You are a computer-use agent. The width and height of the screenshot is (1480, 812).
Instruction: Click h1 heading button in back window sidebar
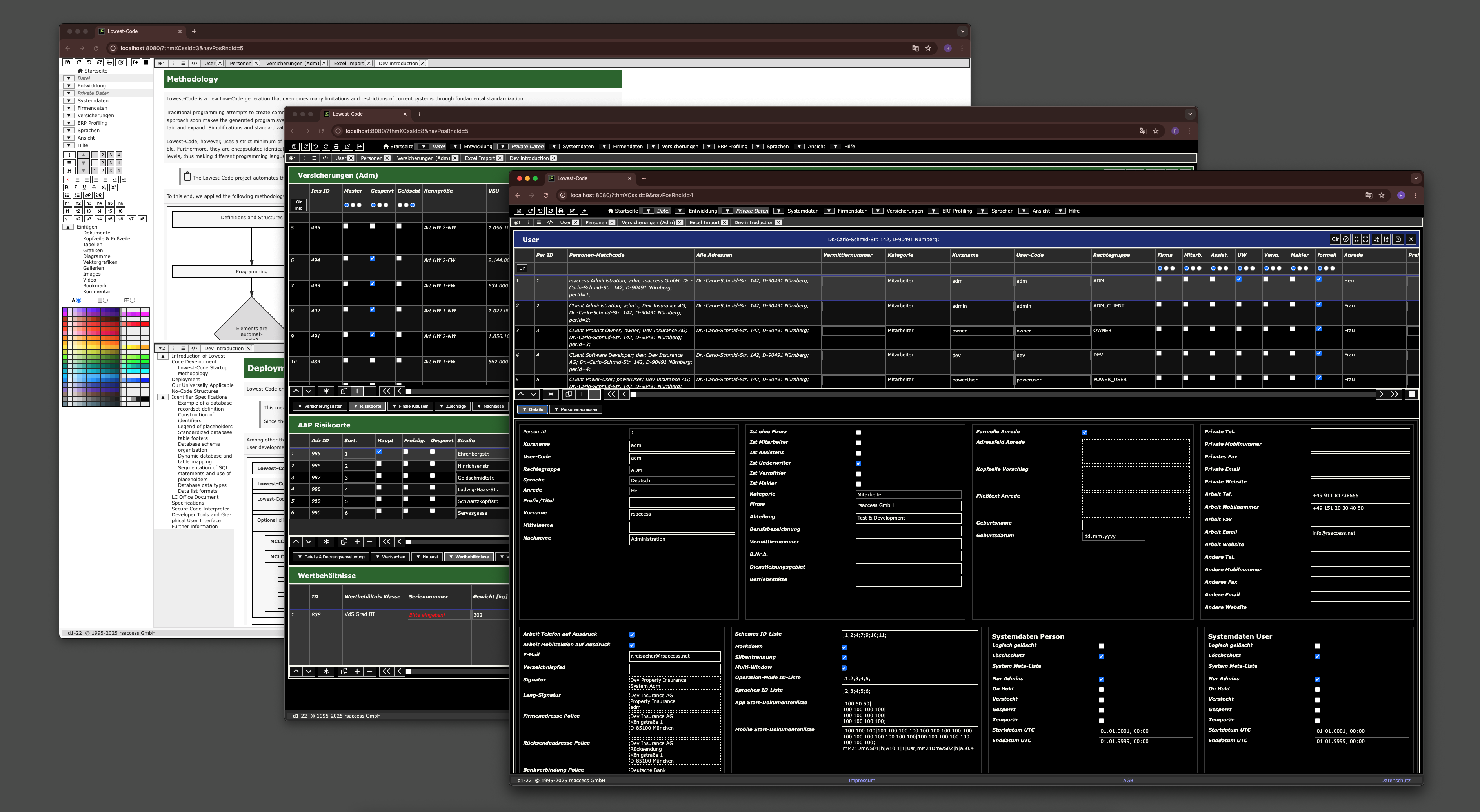point(67,203)
